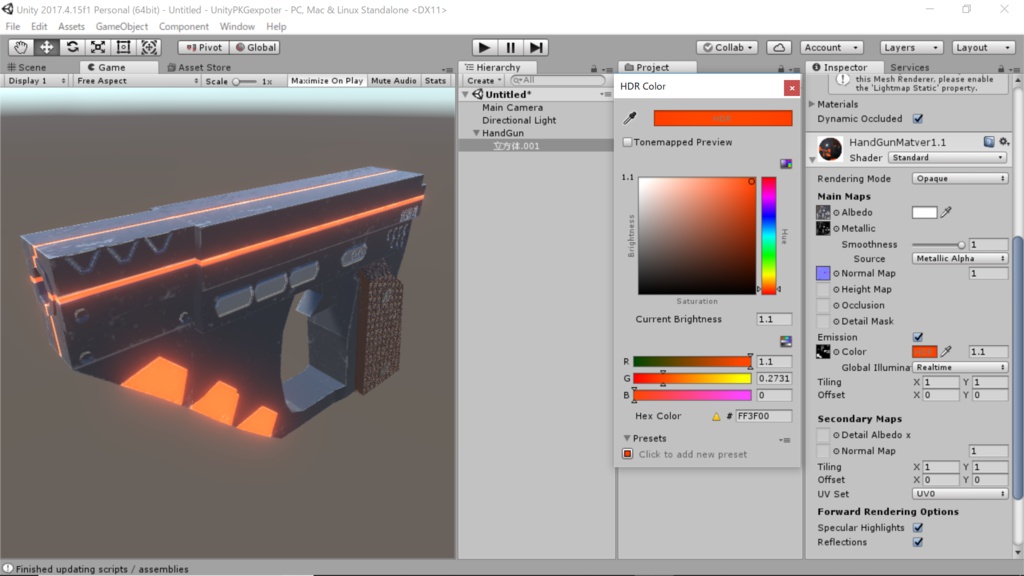Screen dimensions: 1024x576
Task: Close the HDR Color window
Action: pos(792,88)
